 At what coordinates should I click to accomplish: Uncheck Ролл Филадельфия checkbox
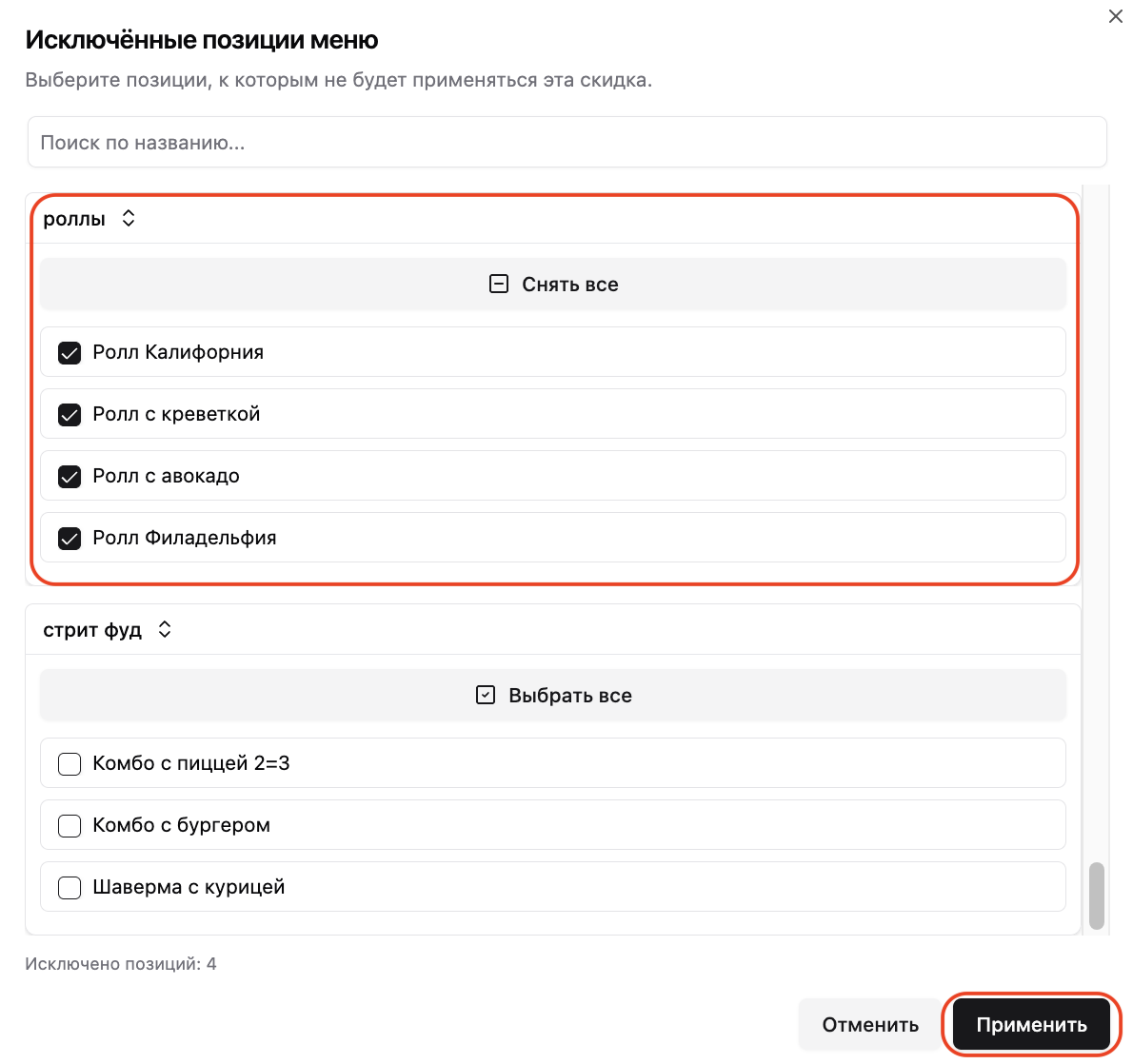point(70,538)
